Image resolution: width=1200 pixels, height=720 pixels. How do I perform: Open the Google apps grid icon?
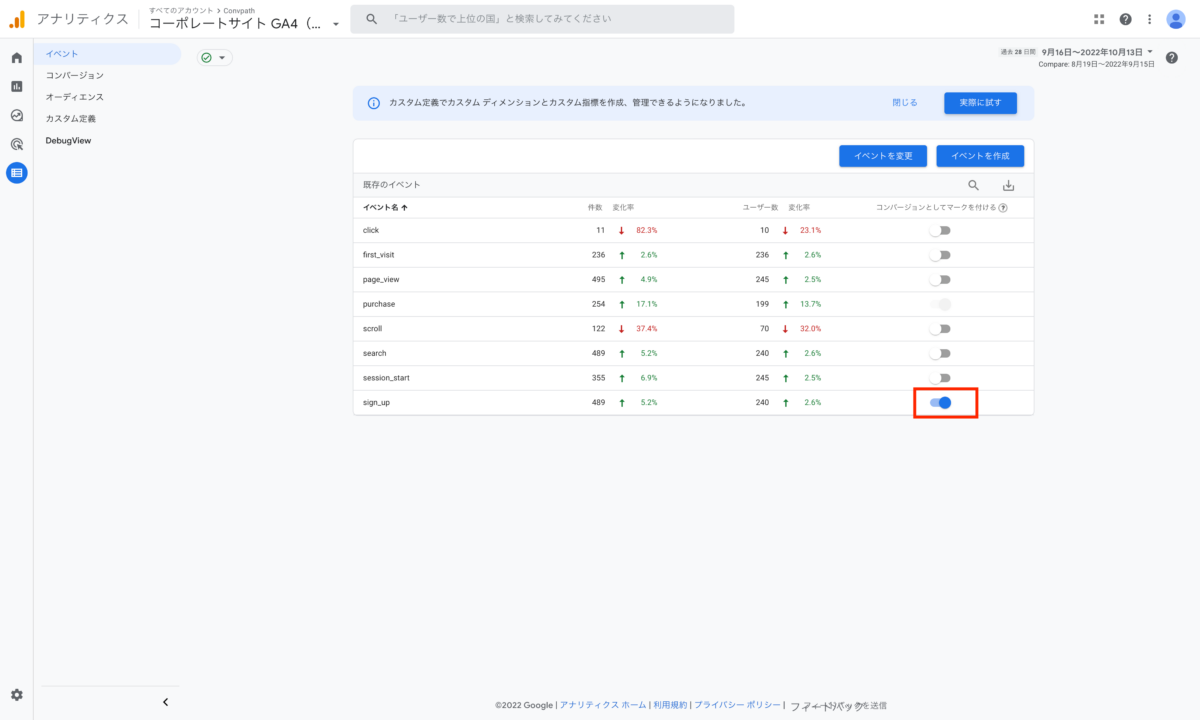pyautogui.click(x=1100, y=19)
